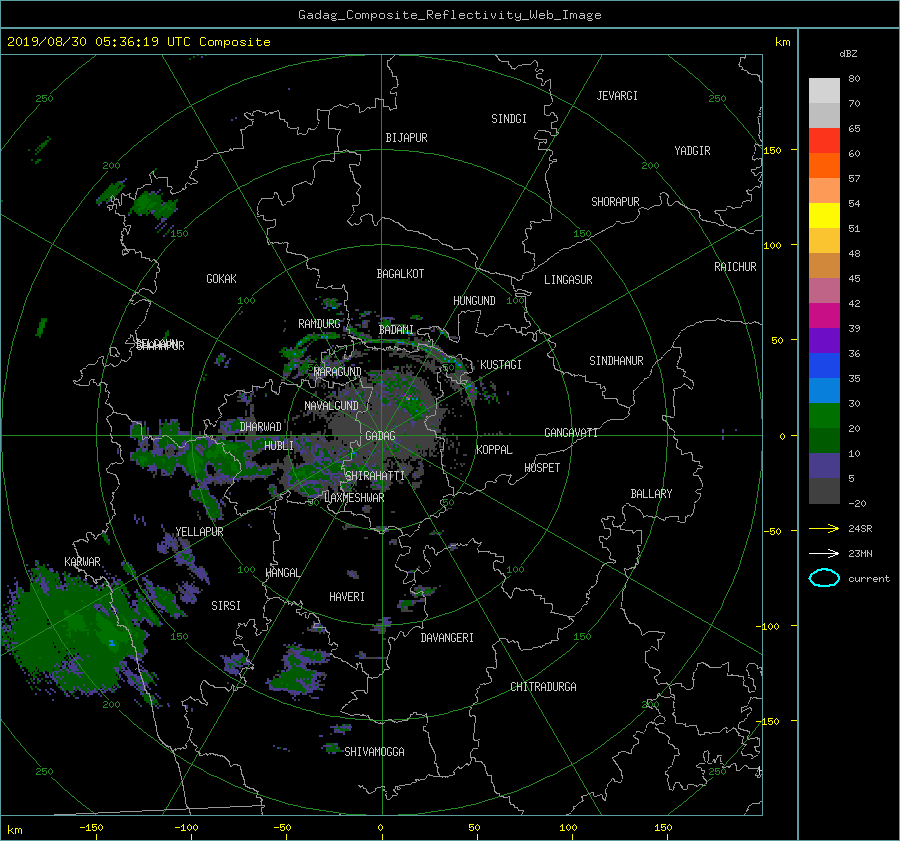900x841 pixels.
Task: Click the DAVANGERI city label
Action: (447, 638)
